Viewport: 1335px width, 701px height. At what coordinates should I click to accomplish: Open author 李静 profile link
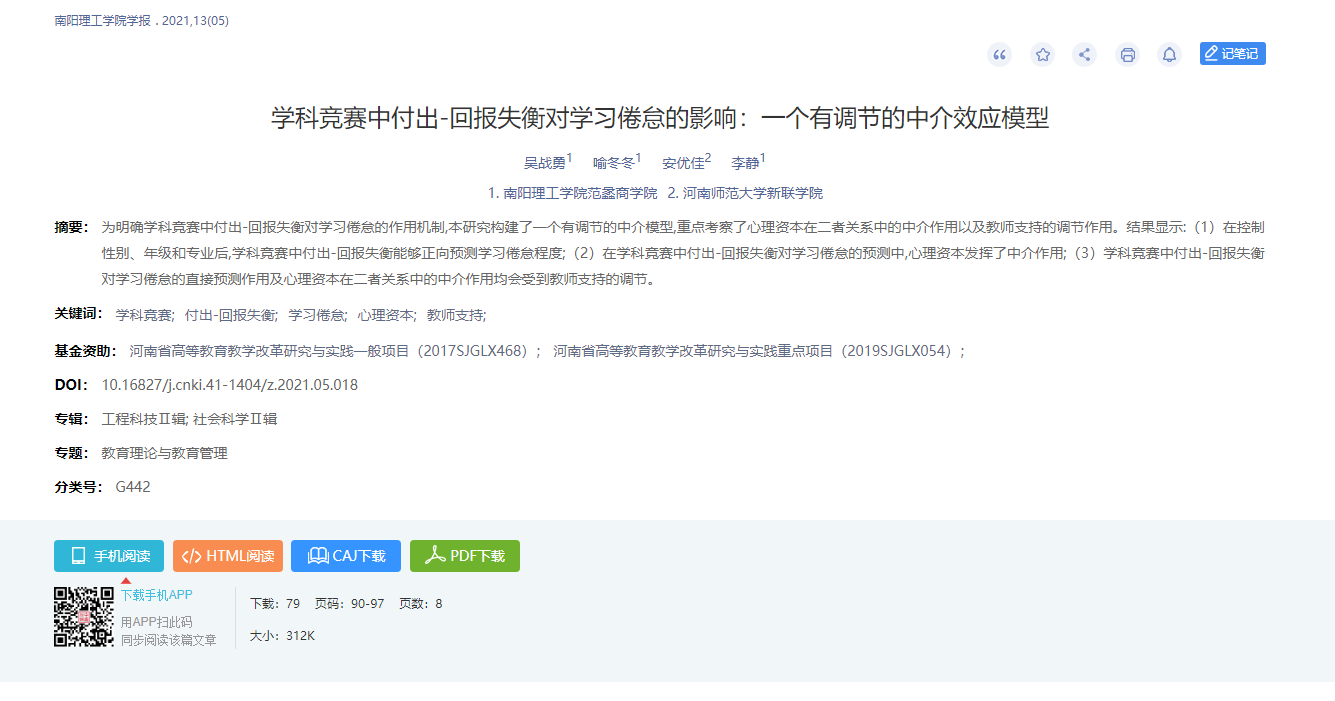point(745,163)
